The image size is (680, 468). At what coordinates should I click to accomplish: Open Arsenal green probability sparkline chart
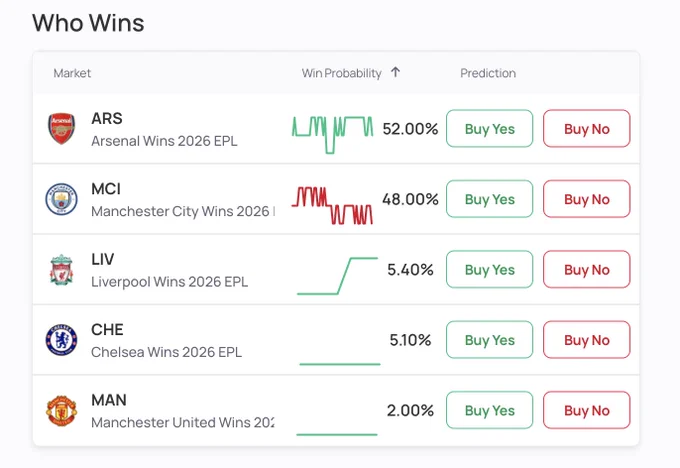point(332,134)
